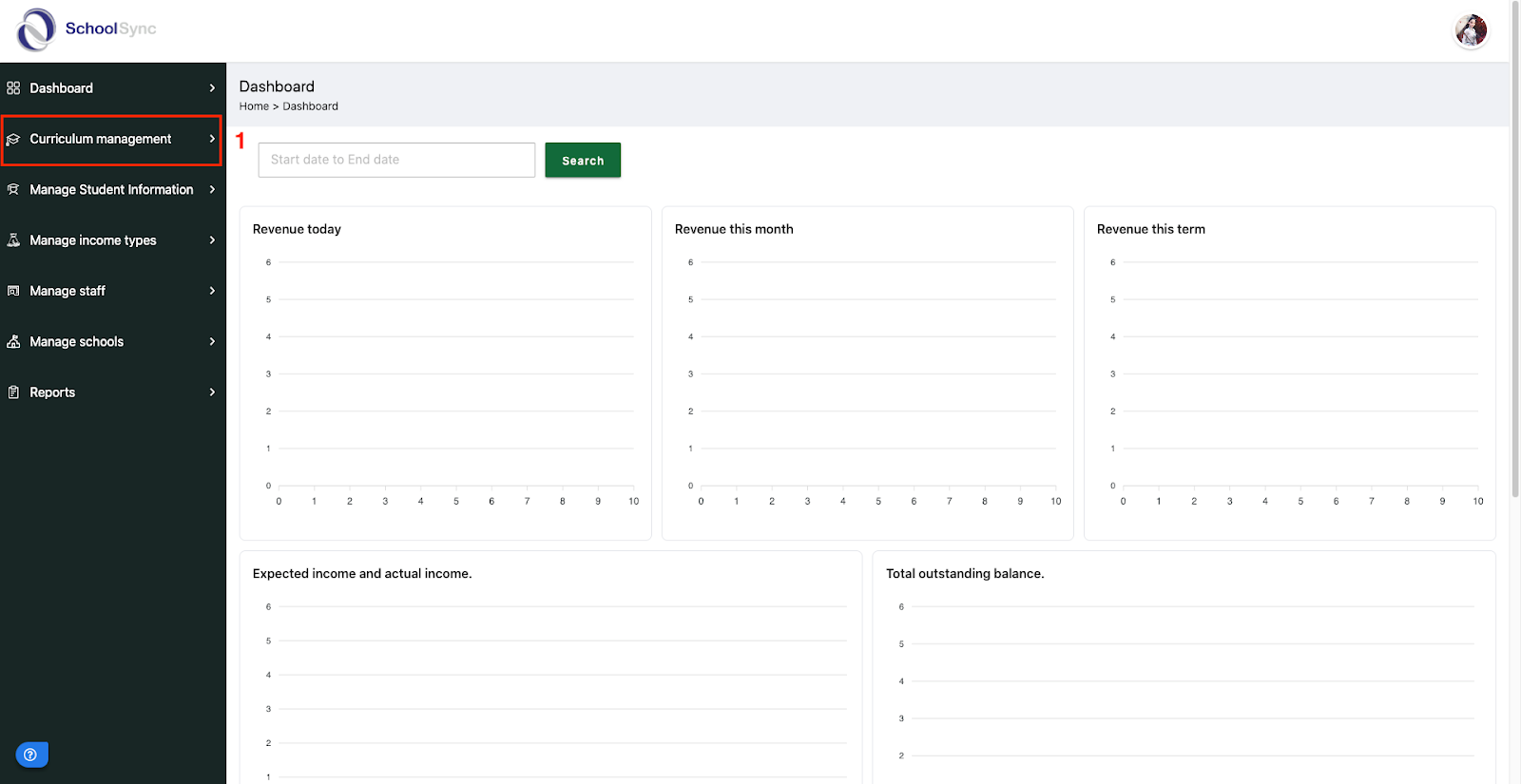Expand the Manage Student Information chevron
This screenshot has width=1521, height=784.
212,189
